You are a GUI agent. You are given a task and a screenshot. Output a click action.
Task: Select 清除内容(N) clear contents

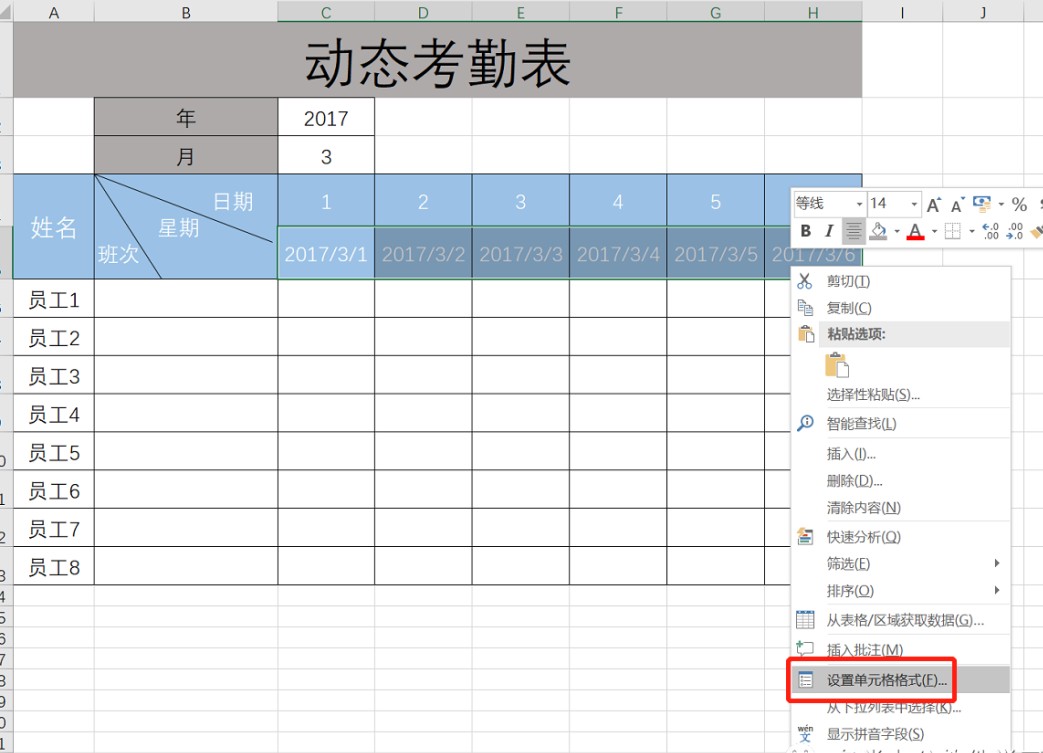click(902, 508)
